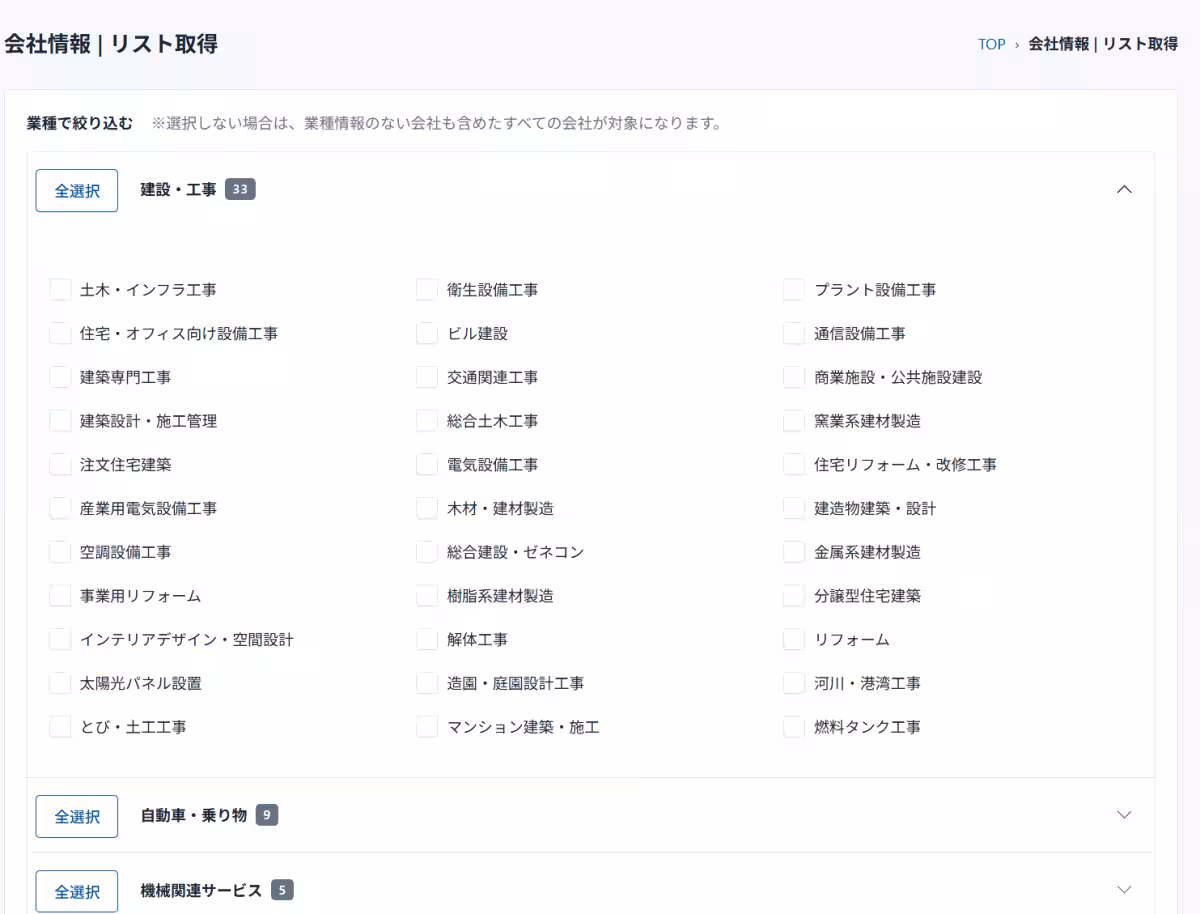Check 電気設備工事 in the list
Viewport: 1200px width, 914px height.
[426, 464]
